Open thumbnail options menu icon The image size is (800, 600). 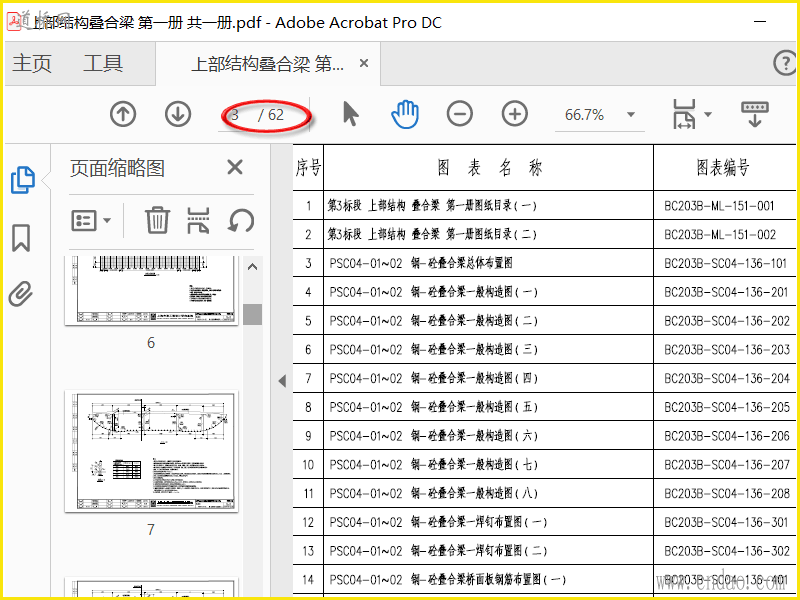point(84,221)
